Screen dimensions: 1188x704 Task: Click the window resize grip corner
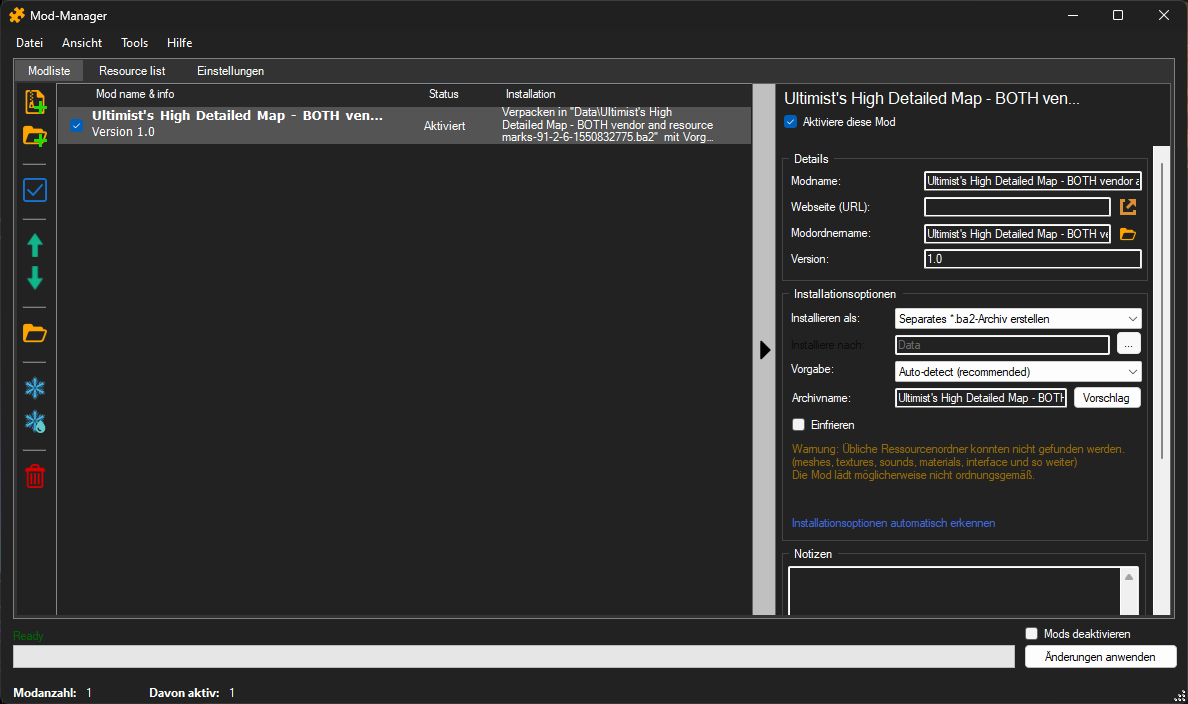tap(1180, 696)
